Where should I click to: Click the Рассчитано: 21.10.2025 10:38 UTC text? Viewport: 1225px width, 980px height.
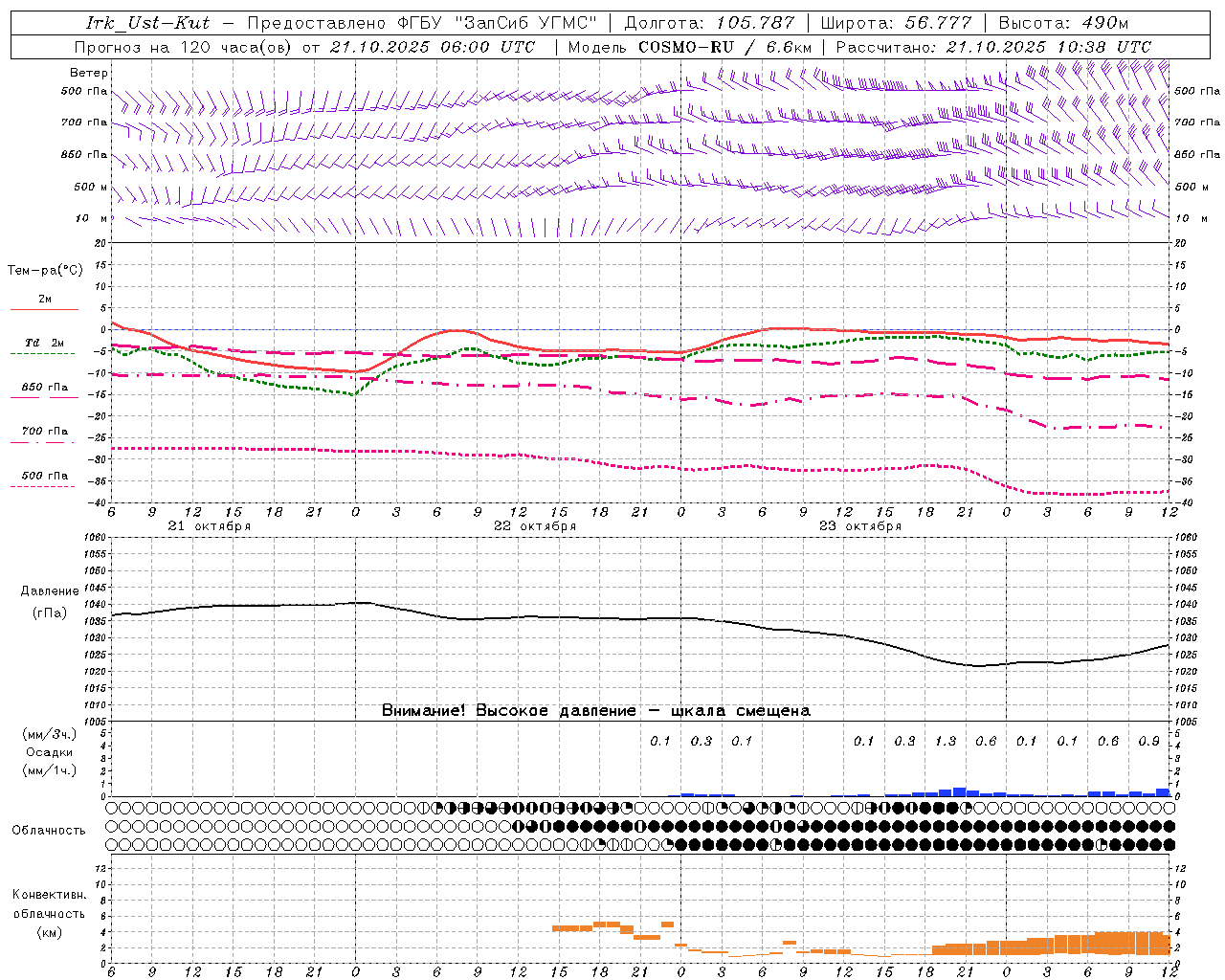tap(993, 47)
